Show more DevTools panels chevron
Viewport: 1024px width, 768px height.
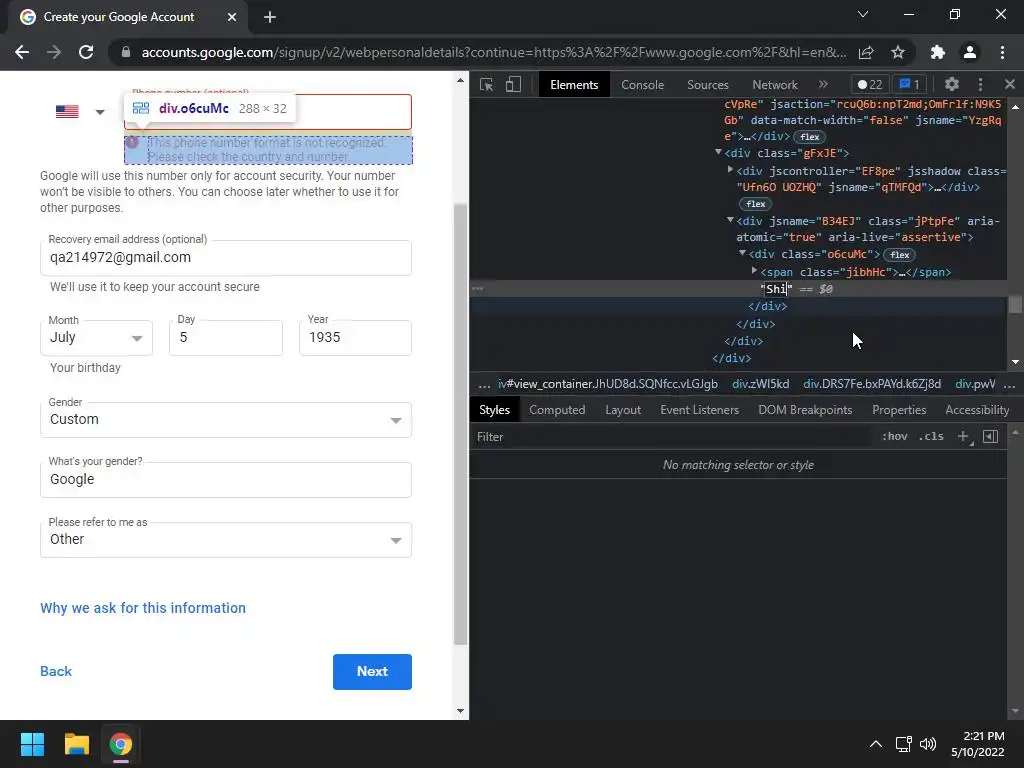[x=823, y=84]
